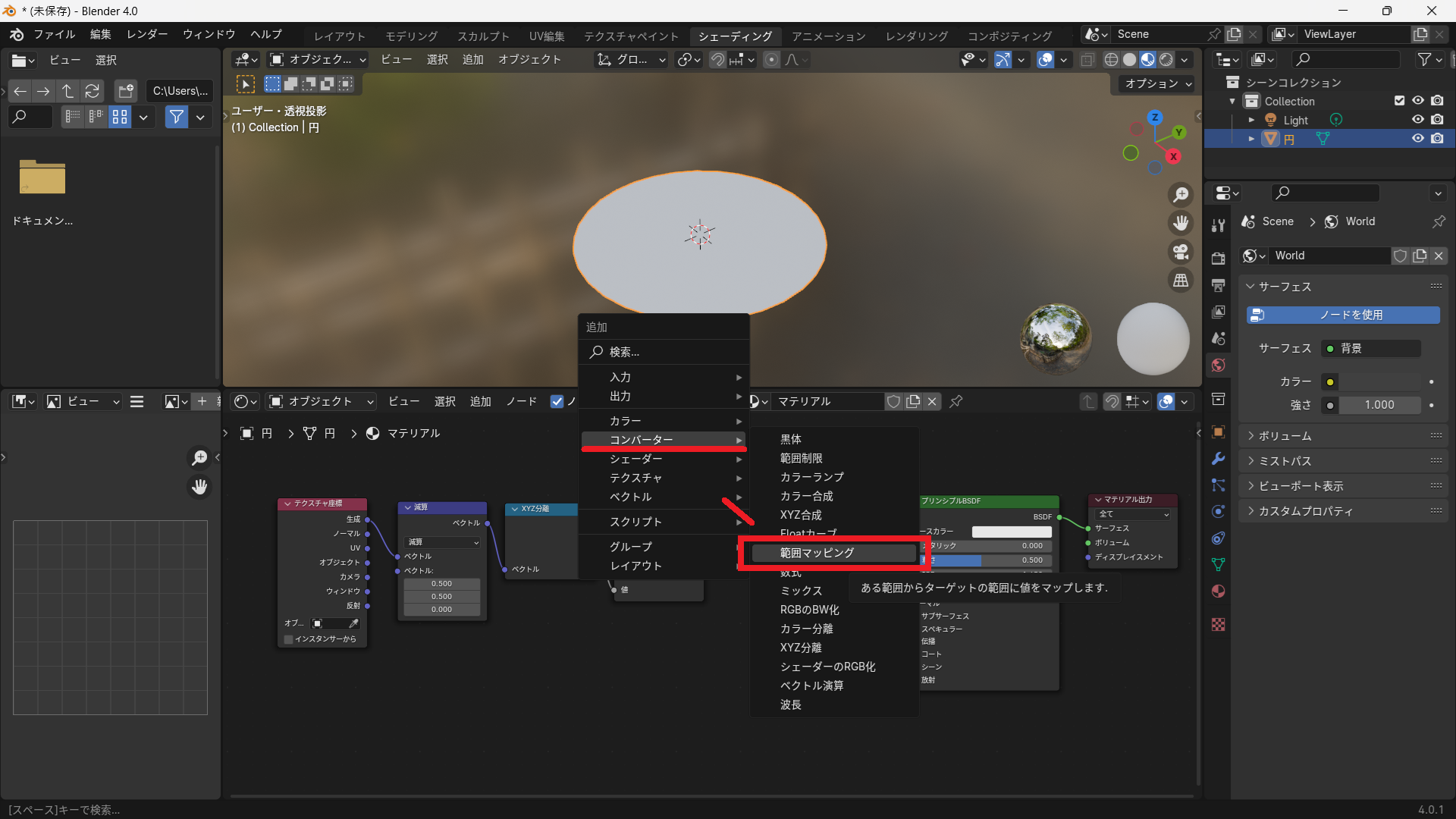Screen dimensions: 1456x819
Task: Open the Options dropdown in viewport
Action: click(1158, 83)
